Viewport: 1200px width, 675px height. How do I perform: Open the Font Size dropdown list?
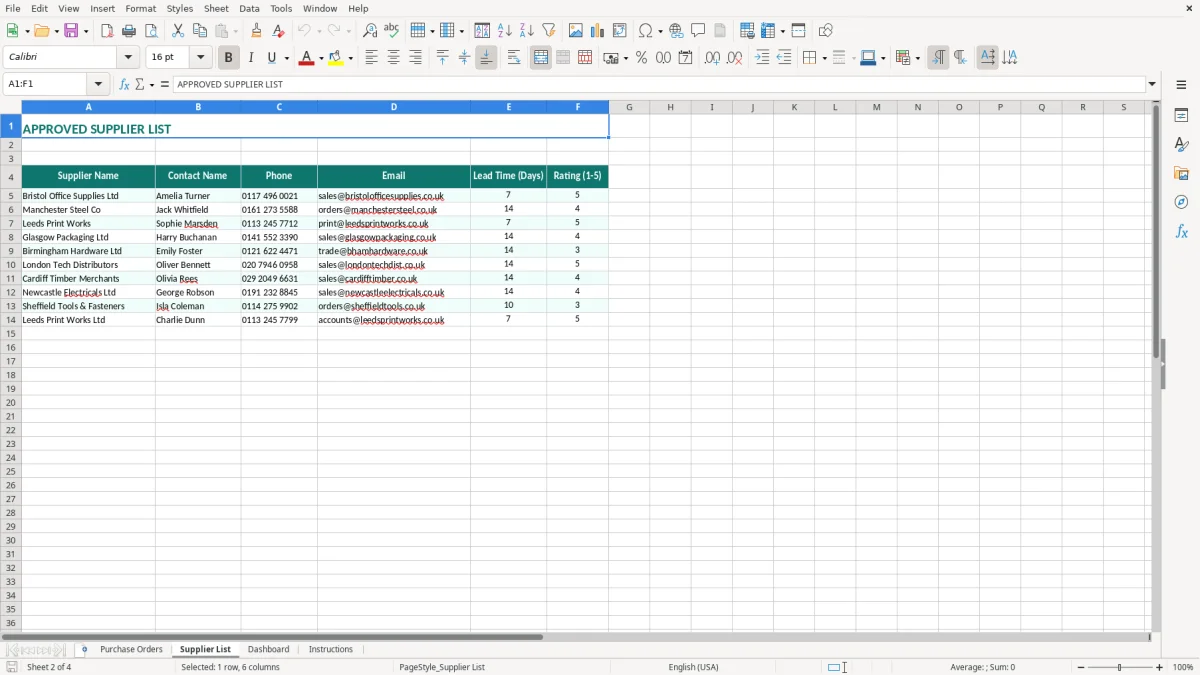[200, 58]
